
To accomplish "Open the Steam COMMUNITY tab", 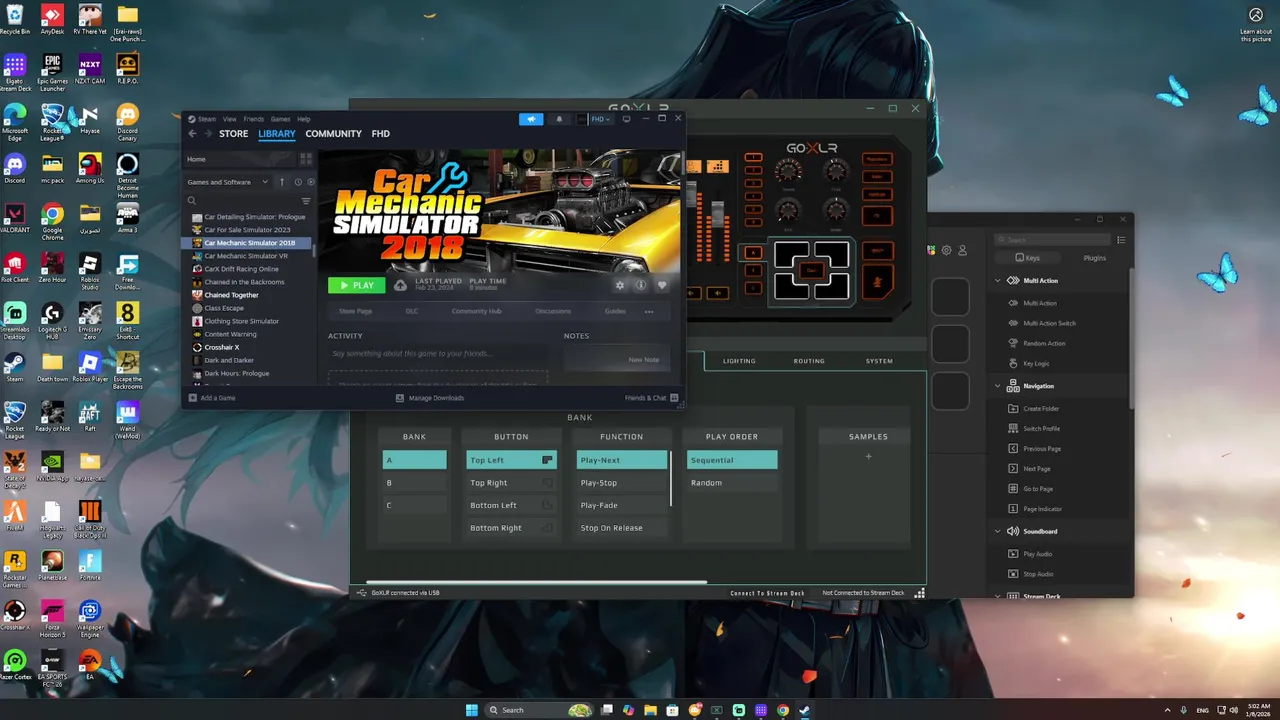I will point(333,134).
